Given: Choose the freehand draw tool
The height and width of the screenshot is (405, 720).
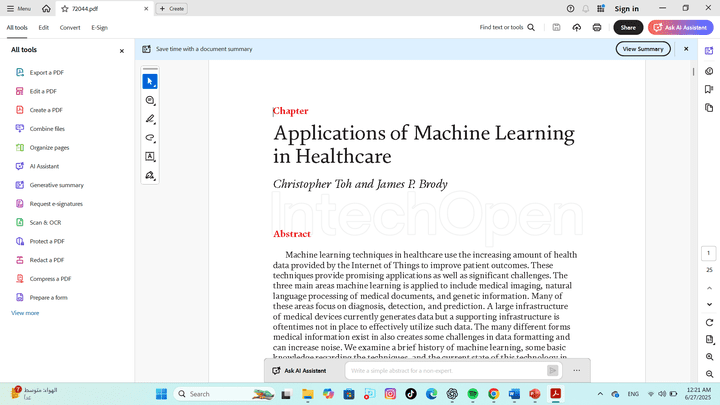Looking at the screenshot, I should click(x=150, y=138).
